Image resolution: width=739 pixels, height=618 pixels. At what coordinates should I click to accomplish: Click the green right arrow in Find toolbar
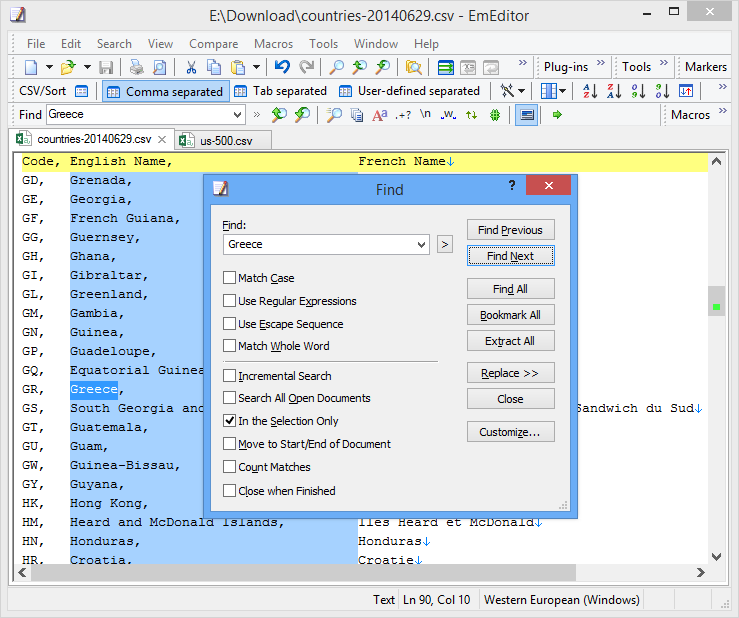(557, 115)
